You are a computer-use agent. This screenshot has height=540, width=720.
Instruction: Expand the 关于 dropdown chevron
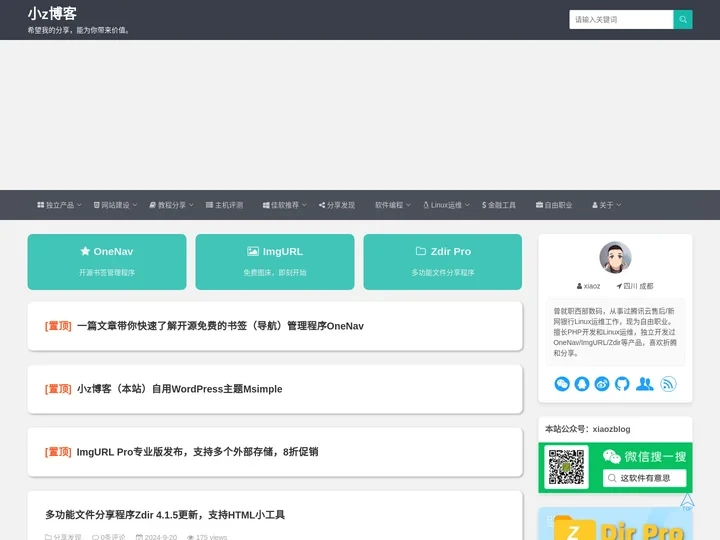619,205
